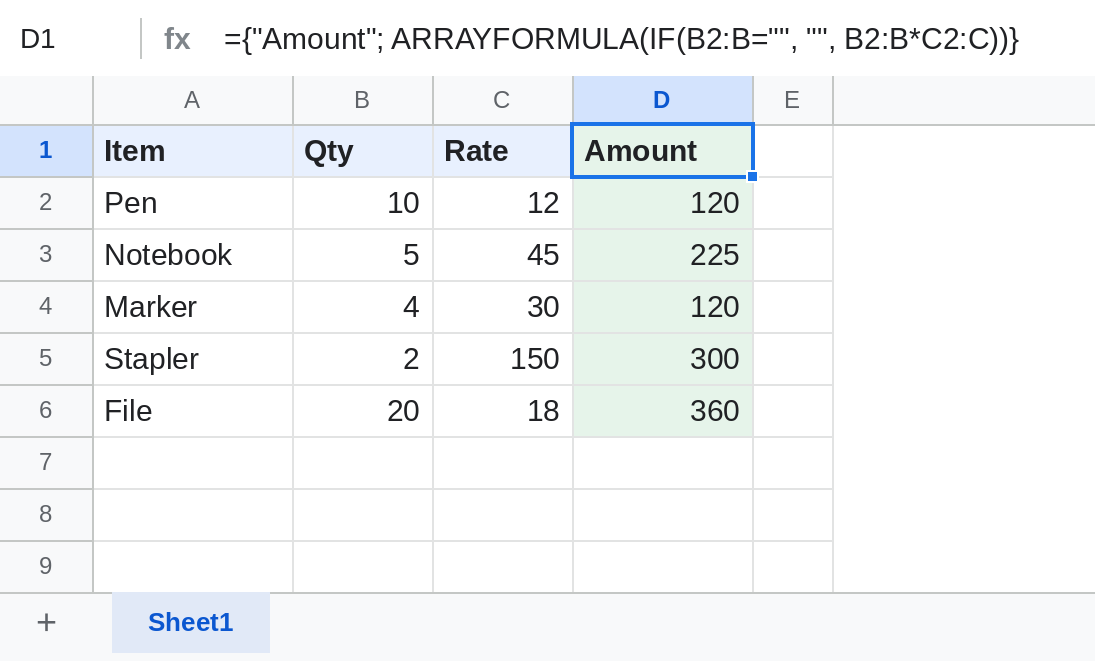Click the add sheet plus icon
Screen dimensions: 1096x662
click(46, 622)
